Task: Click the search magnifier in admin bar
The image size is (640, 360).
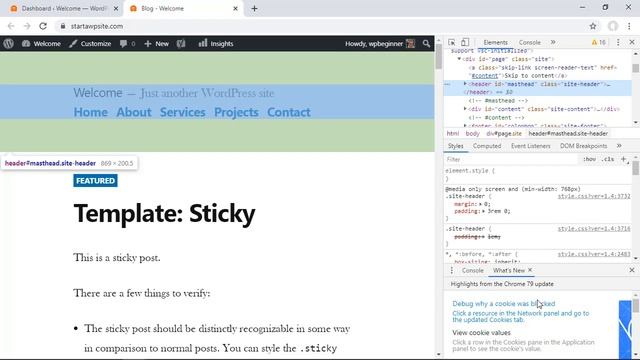Action: pos(426,44)
